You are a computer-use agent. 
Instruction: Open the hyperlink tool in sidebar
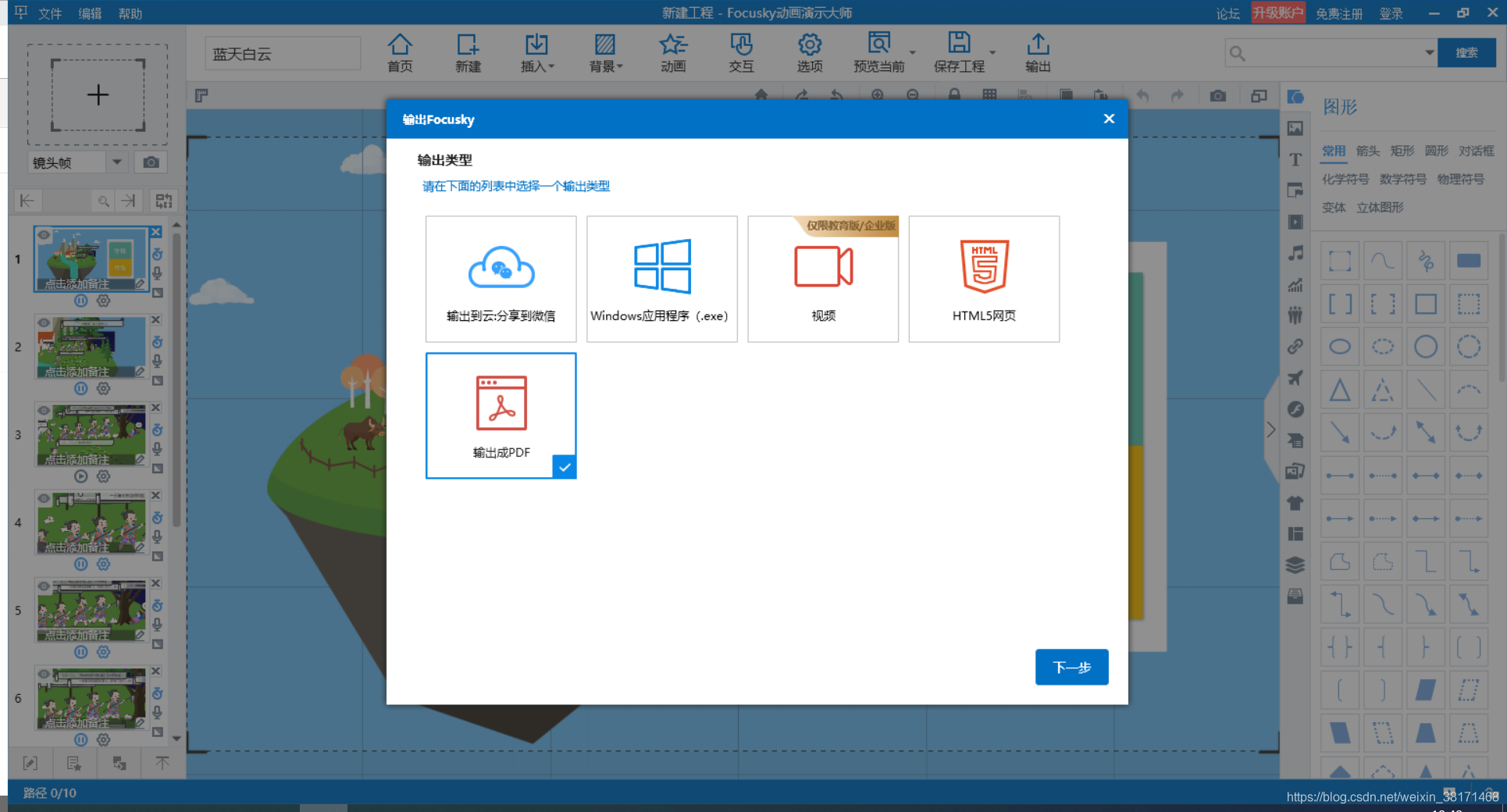coord(1295,346)
